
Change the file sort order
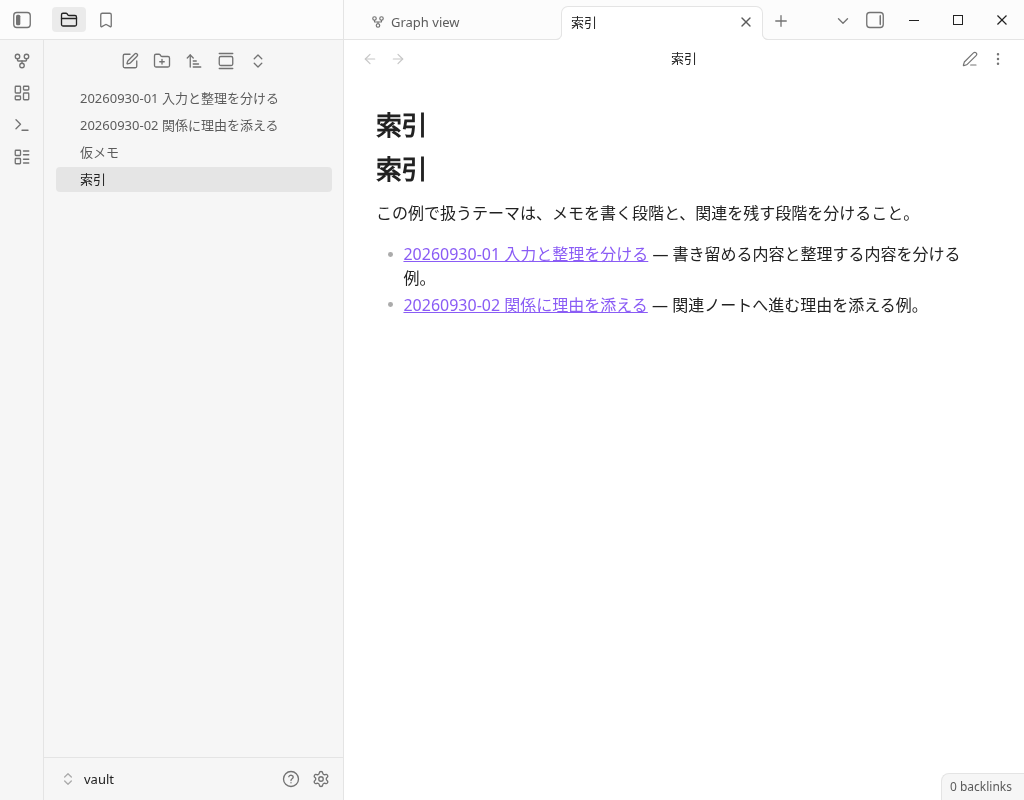click(194, 61)
